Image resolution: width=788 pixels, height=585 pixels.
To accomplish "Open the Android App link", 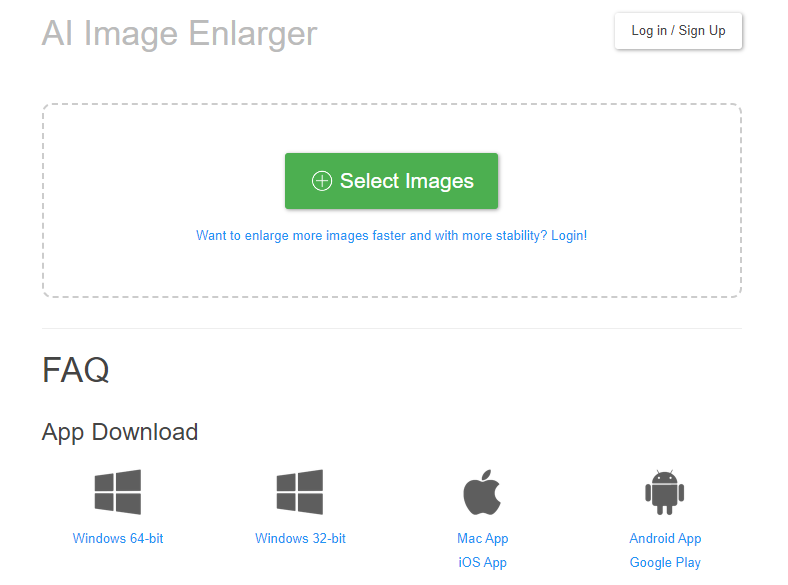I will click(x=665, y=538).
